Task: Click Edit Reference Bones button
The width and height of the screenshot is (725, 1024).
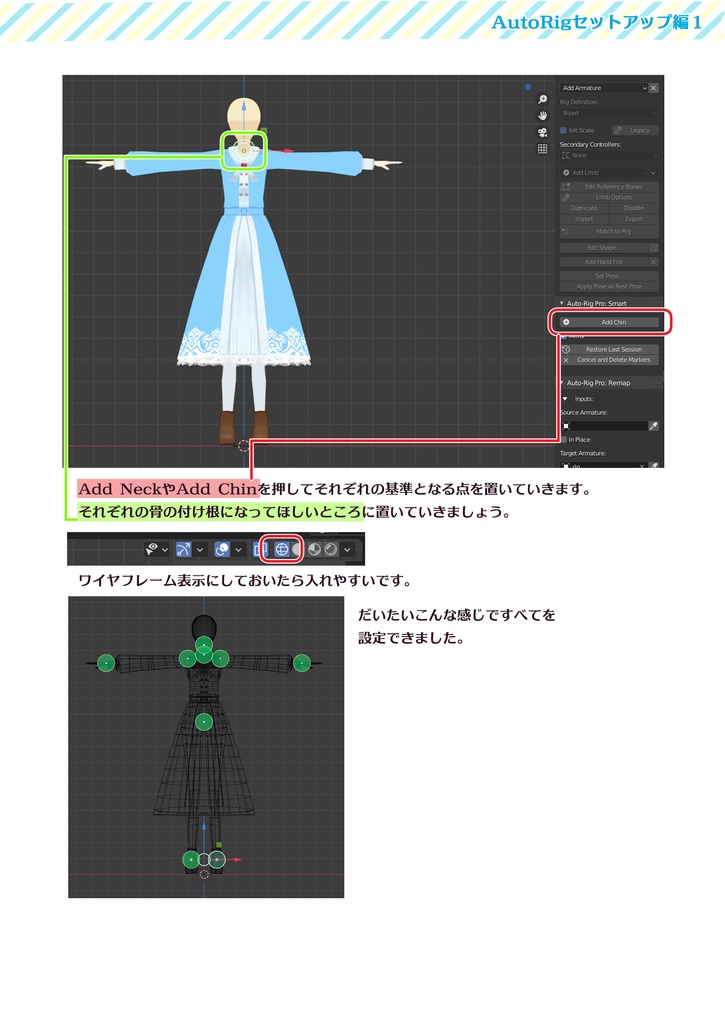Action: click(x=609, y=187)
